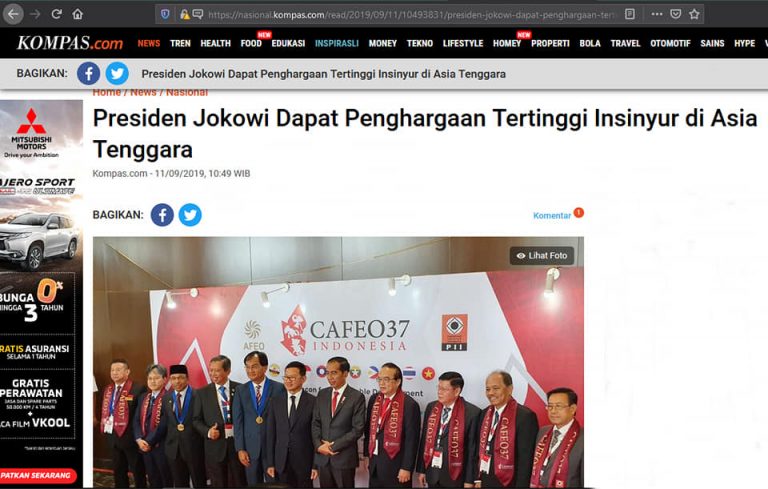Open the OTOMOTIF menu section
Viewport: 768px width, 489px height.
click(x=670, y=43)
